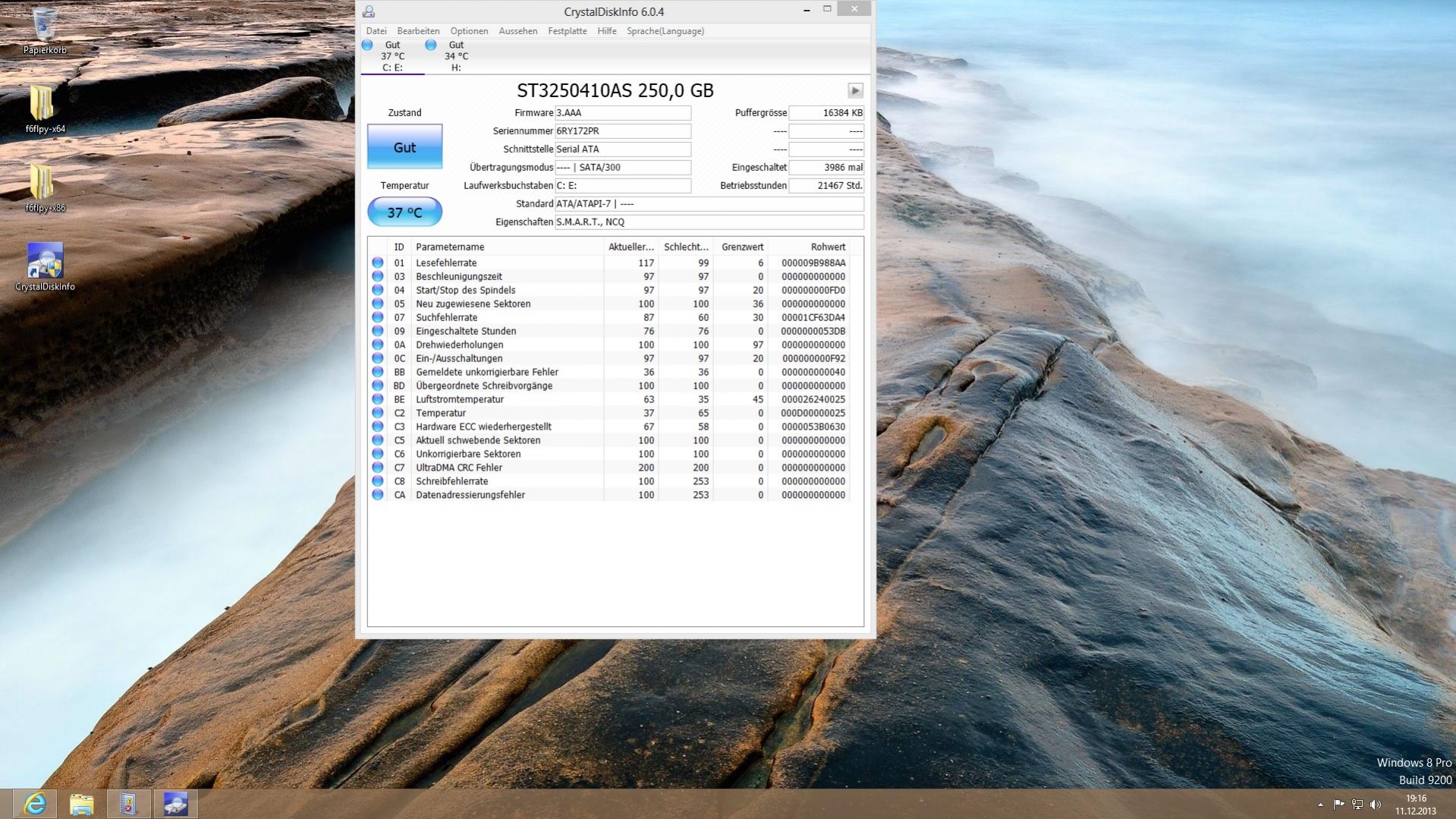Click the 37 °C temperature button
The width and height of the screenshot is (1456, 819).
tap(404, 212)
